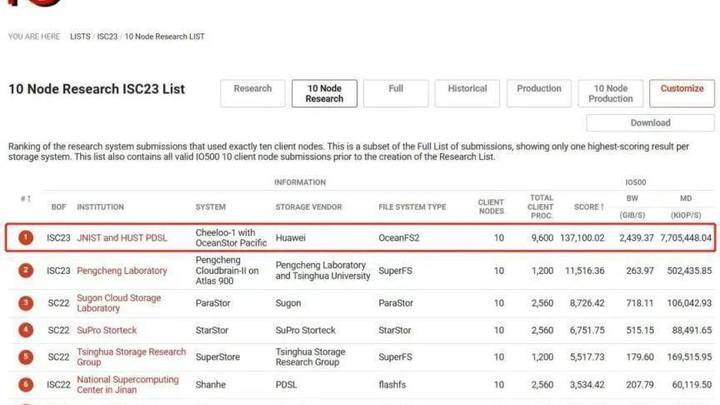This screenshot has height=405, width=720.
Task: Select the 7,705,448.04 MD value
Action: 686,238
